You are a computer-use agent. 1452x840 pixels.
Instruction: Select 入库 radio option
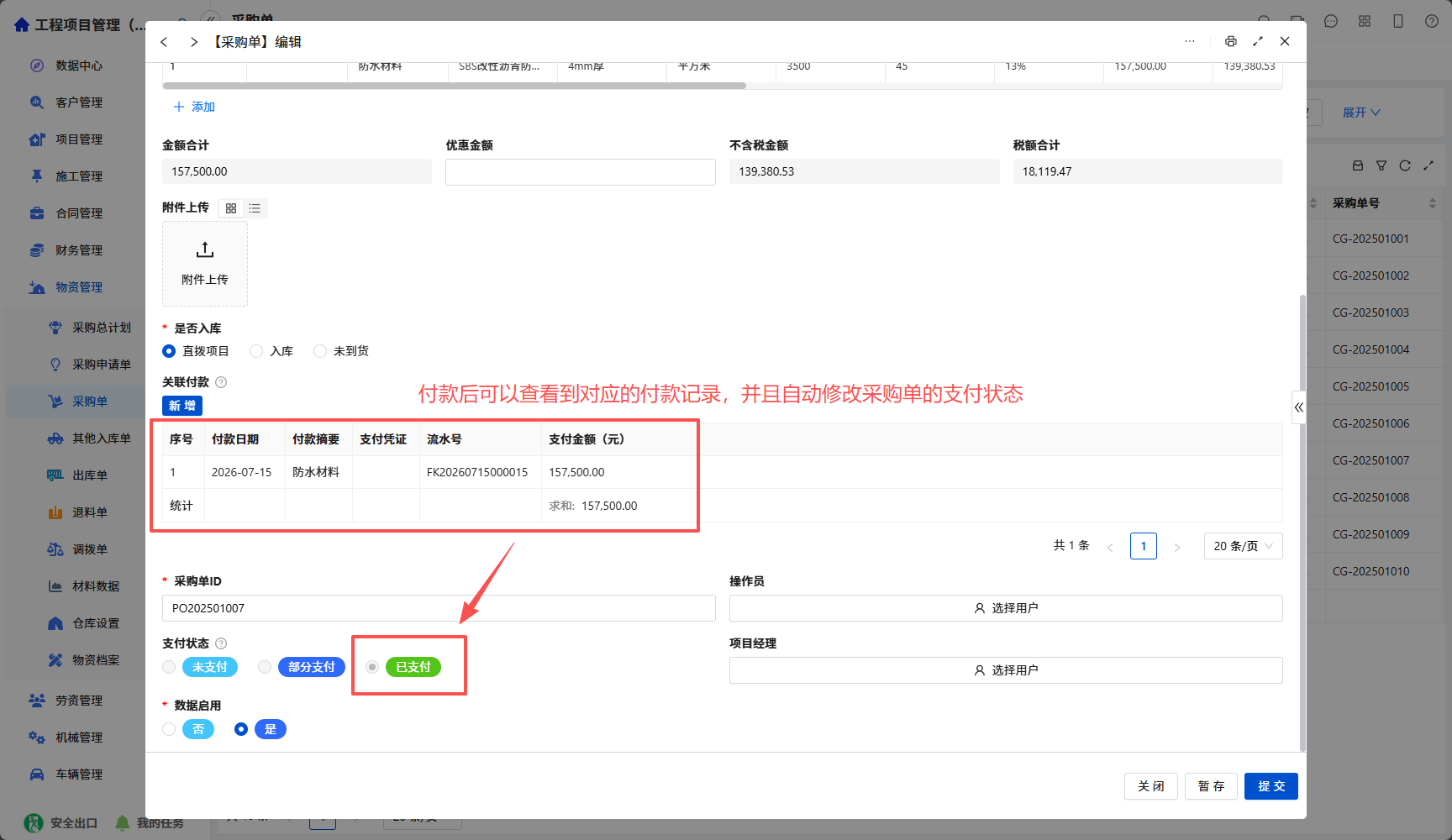[x=256, y=351]
